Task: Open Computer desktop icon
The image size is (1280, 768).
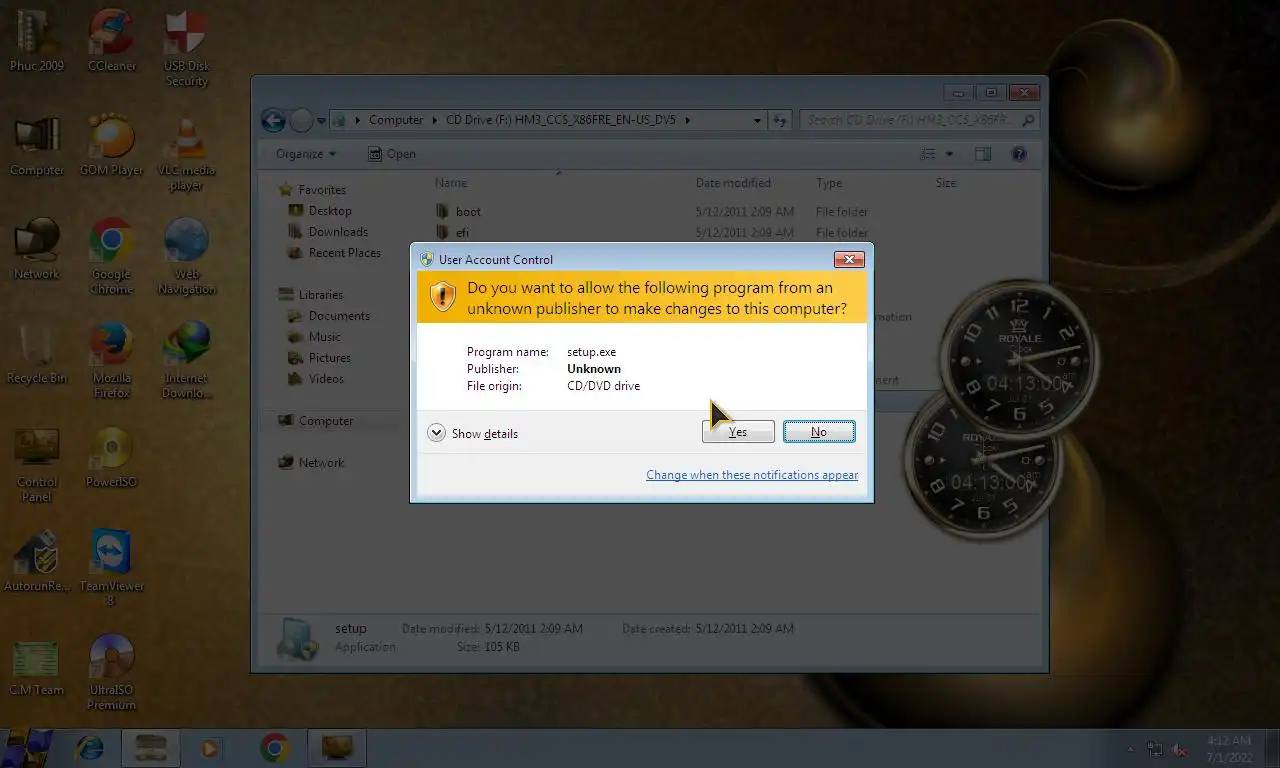Action: pyautogui.click(x=37, y=146)
